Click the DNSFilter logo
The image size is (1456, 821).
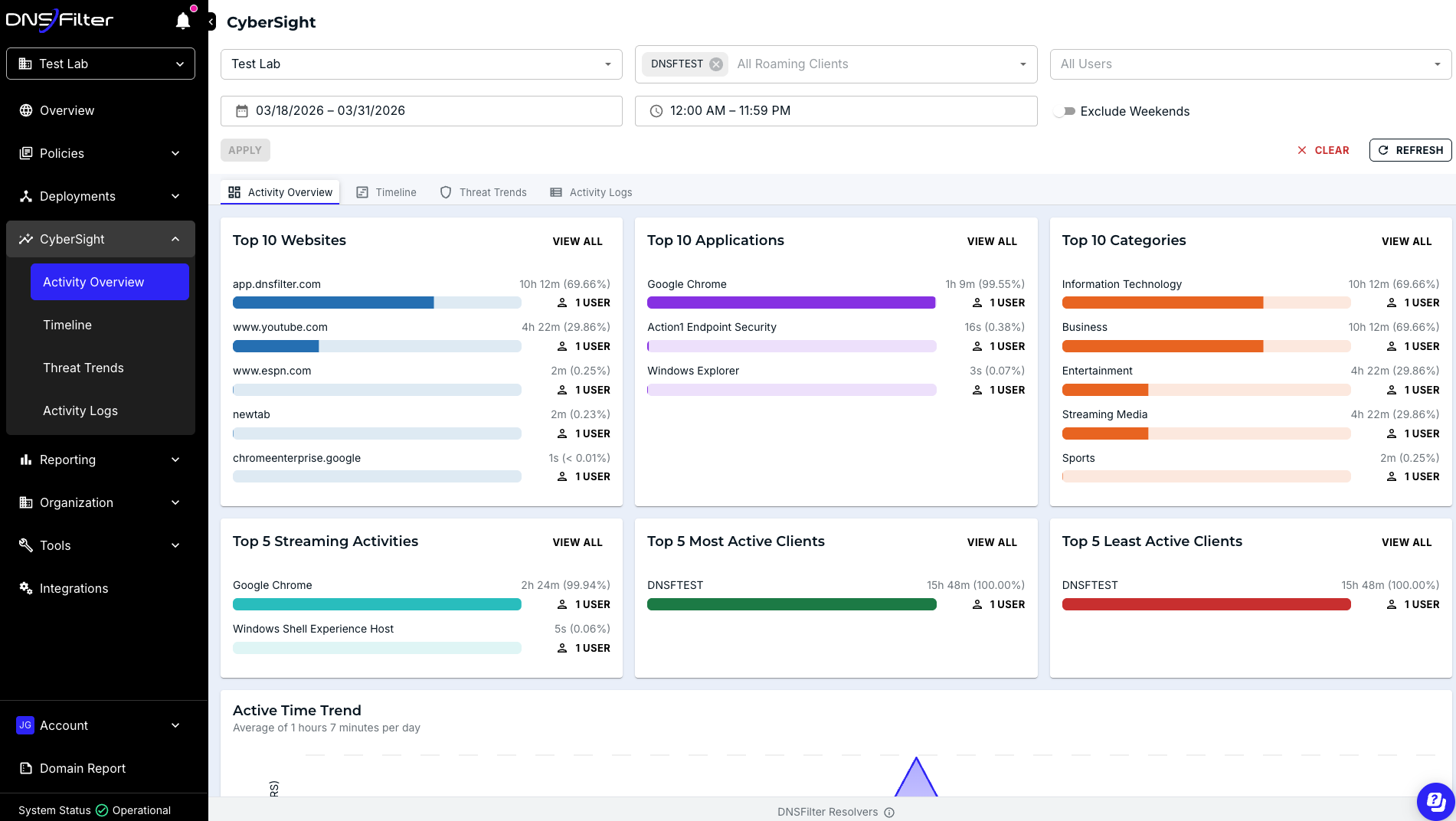coord(60,20)
